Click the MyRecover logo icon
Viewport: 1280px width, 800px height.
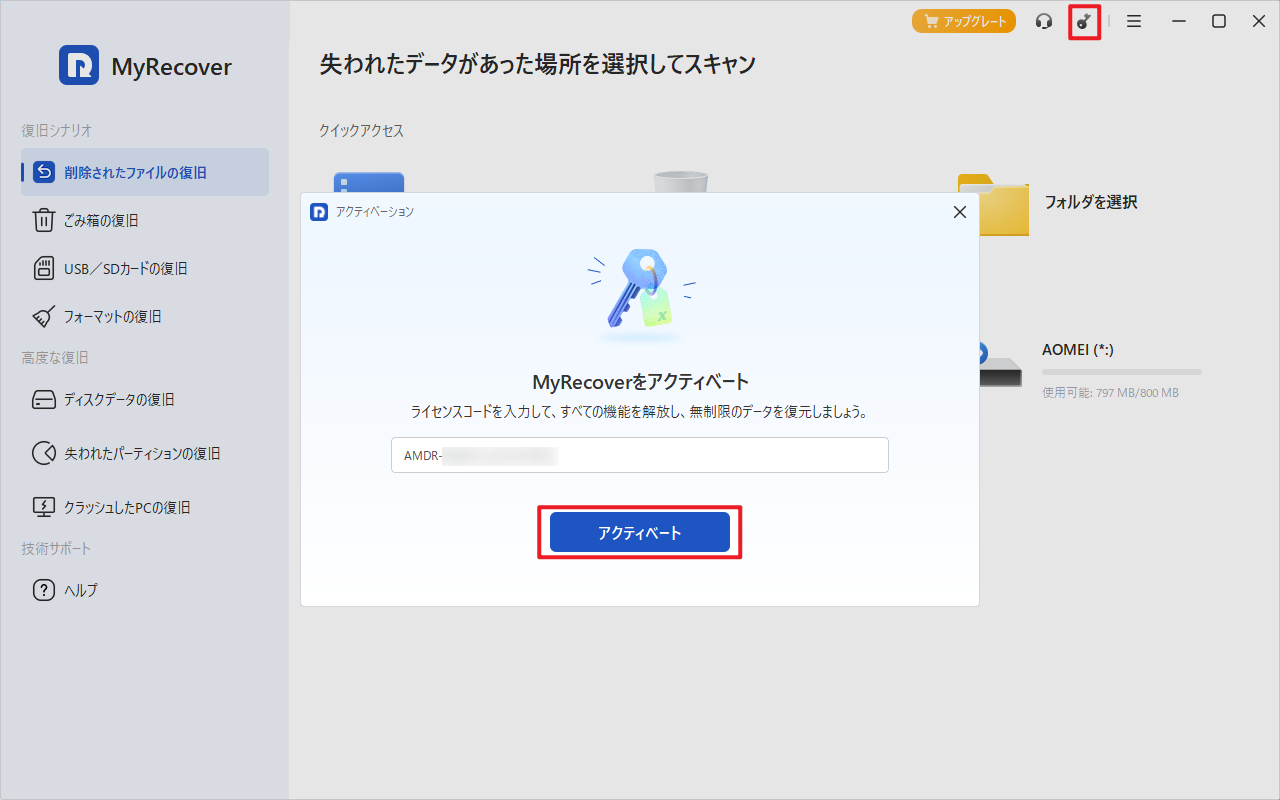coord(79,65)
